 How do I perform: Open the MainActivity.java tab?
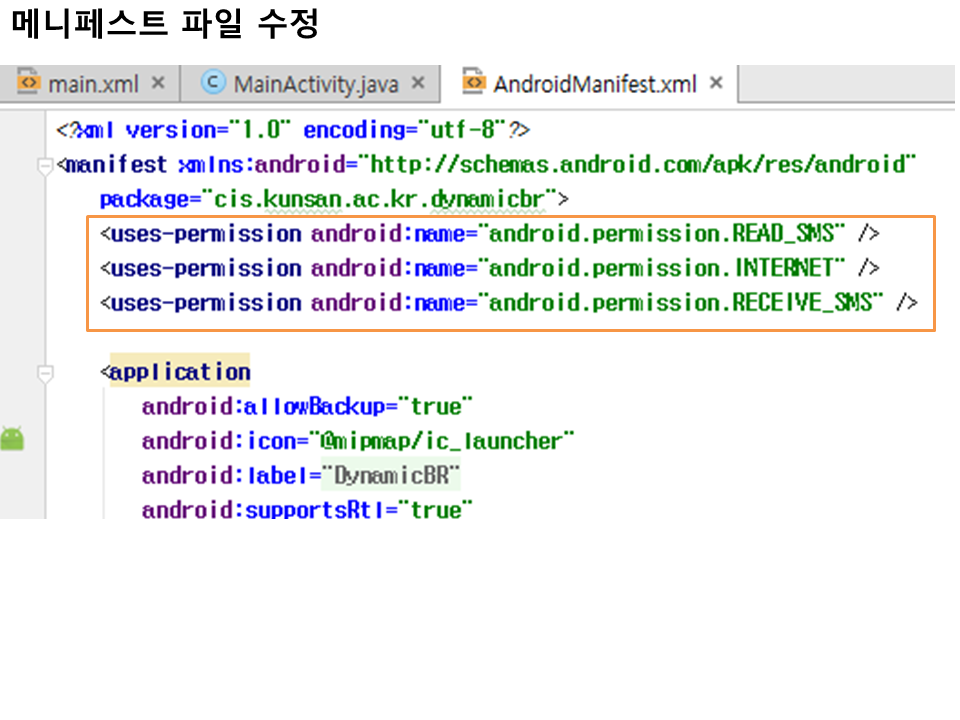(x=315, y=84)
